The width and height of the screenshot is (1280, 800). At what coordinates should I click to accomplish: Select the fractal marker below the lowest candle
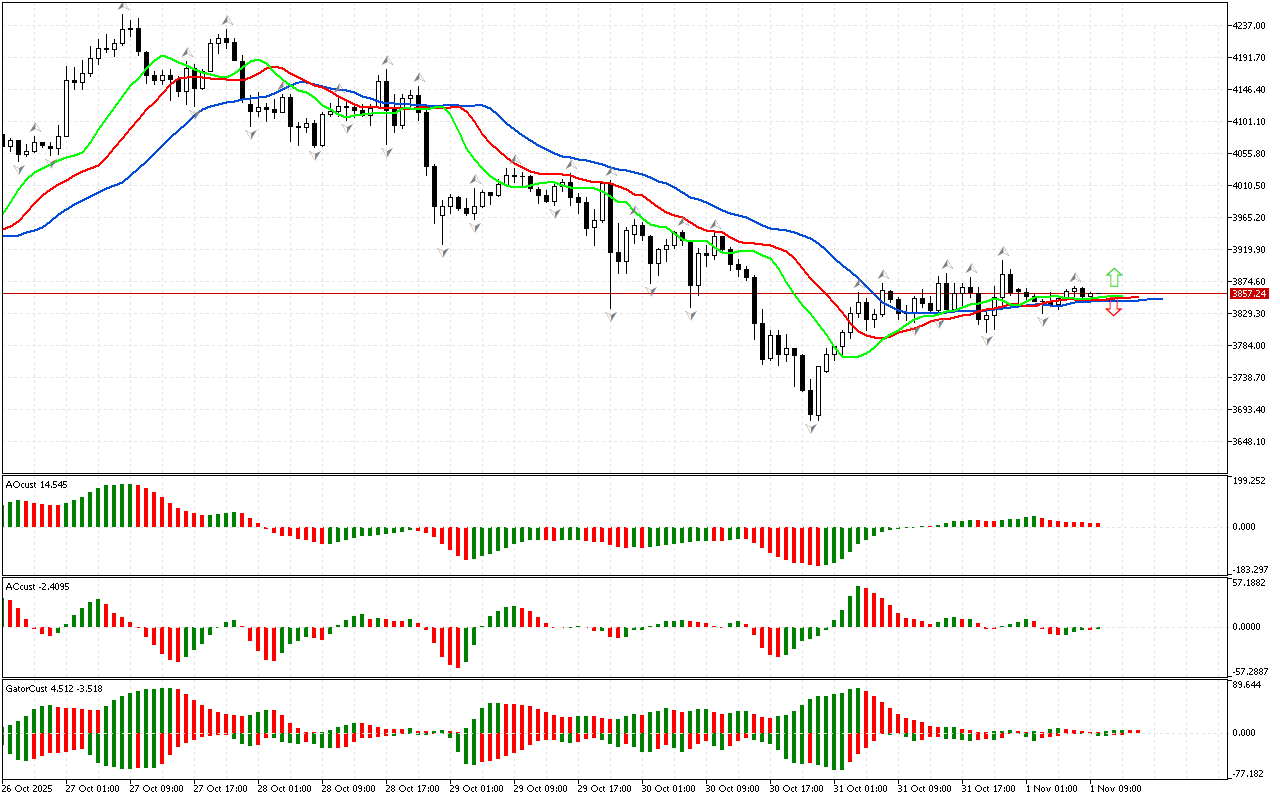pos(811,428)
